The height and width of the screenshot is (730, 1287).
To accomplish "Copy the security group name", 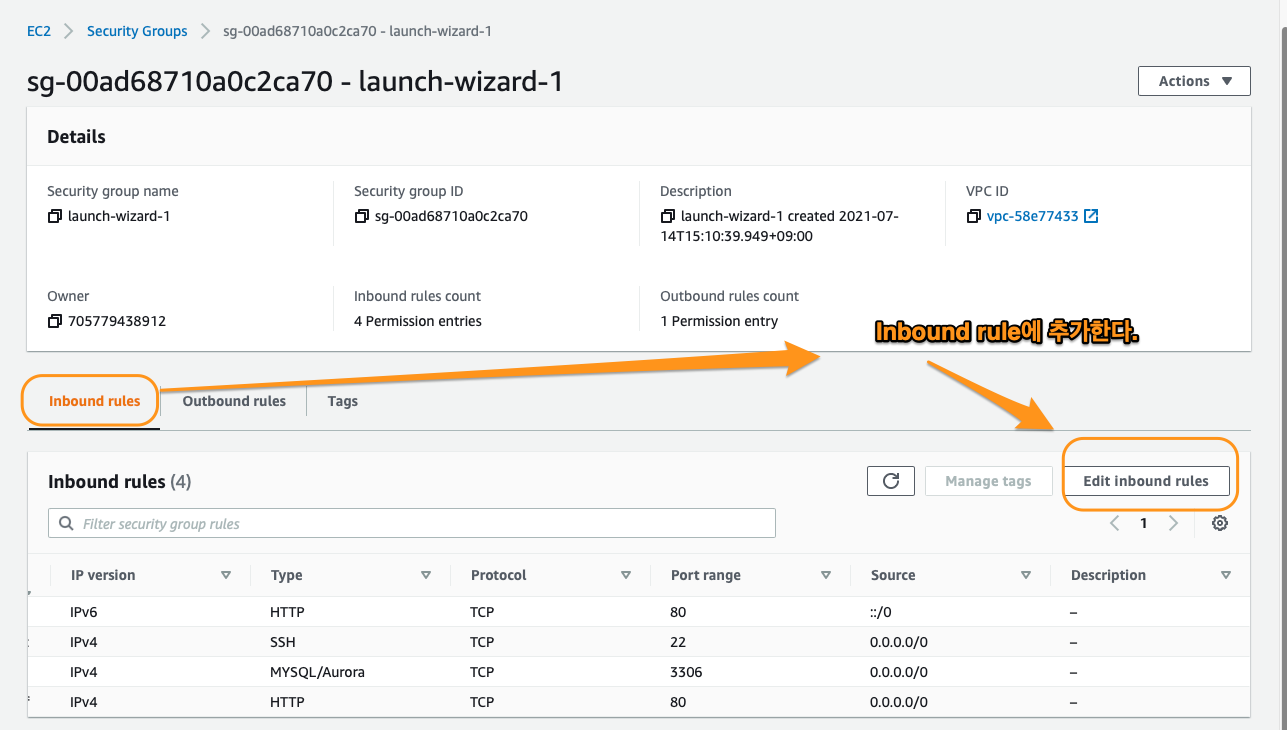I will pos(55,216).
